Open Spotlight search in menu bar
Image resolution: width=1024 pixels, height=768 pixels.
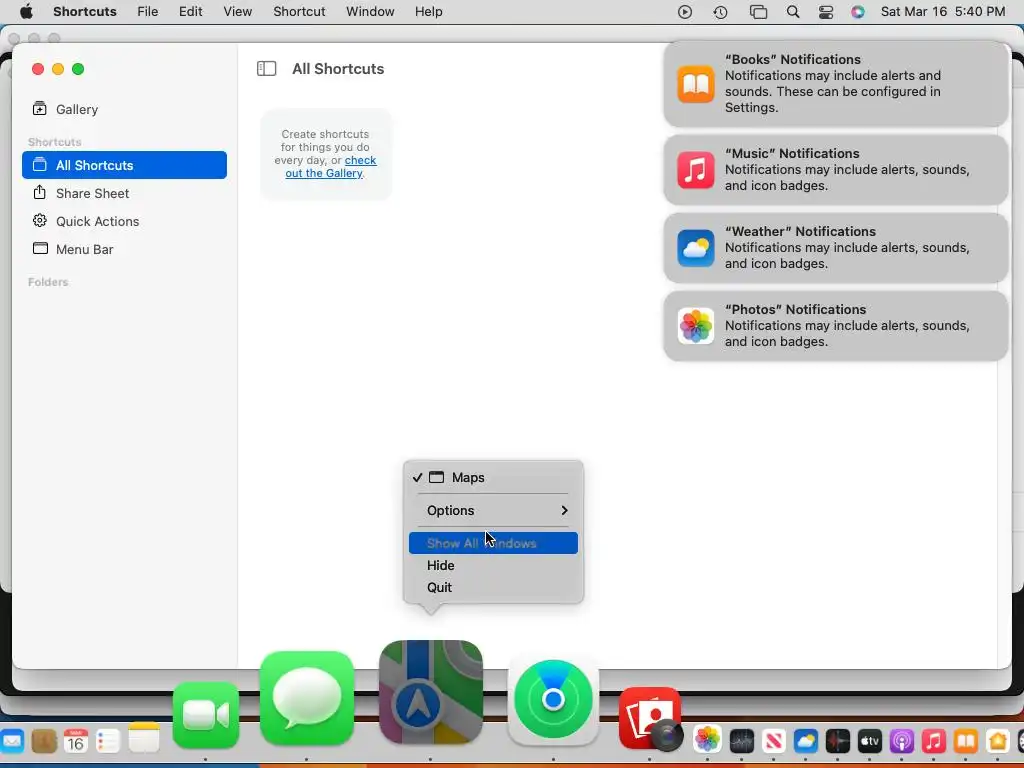tap(793, 12)
